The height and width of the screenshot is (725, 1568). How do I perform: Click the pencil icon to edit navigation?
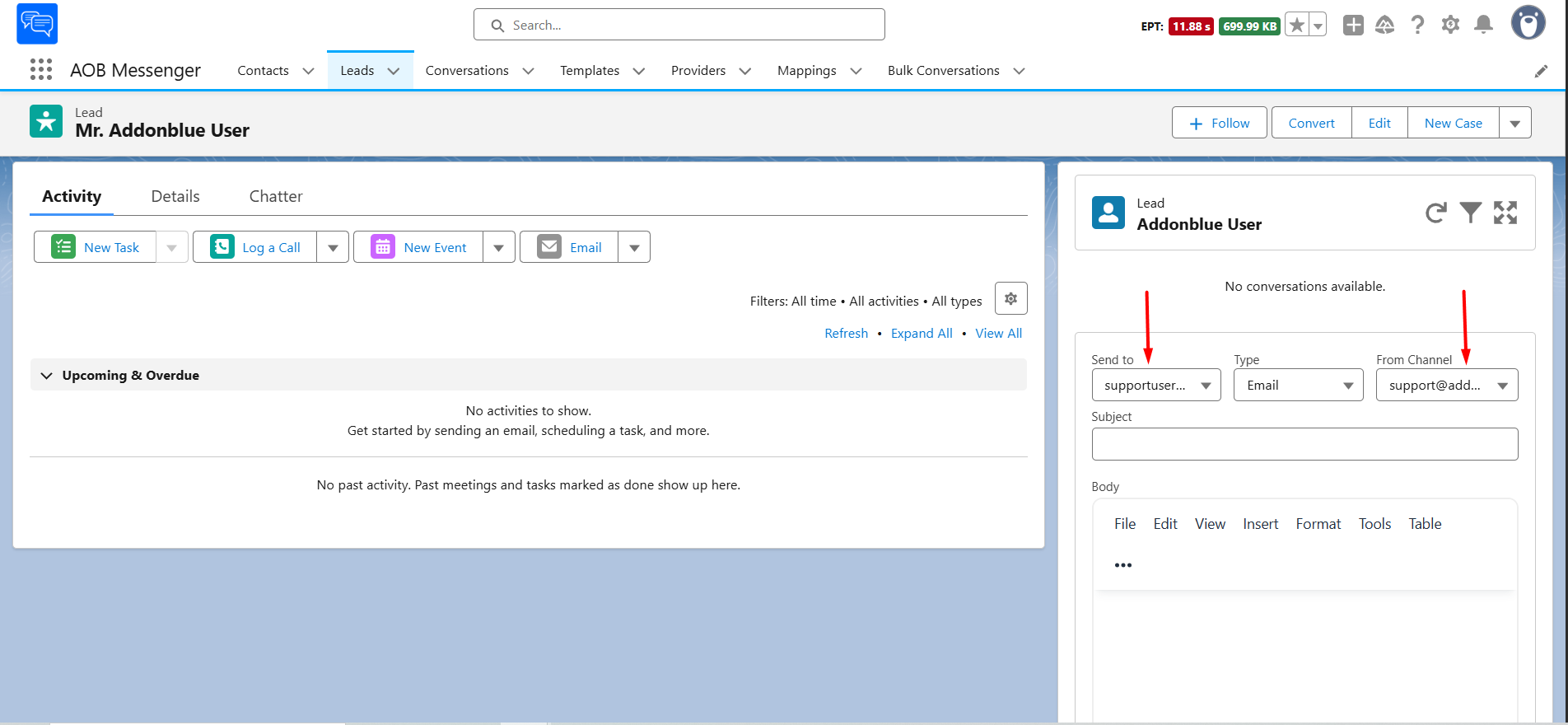[x=1541, y=72]
